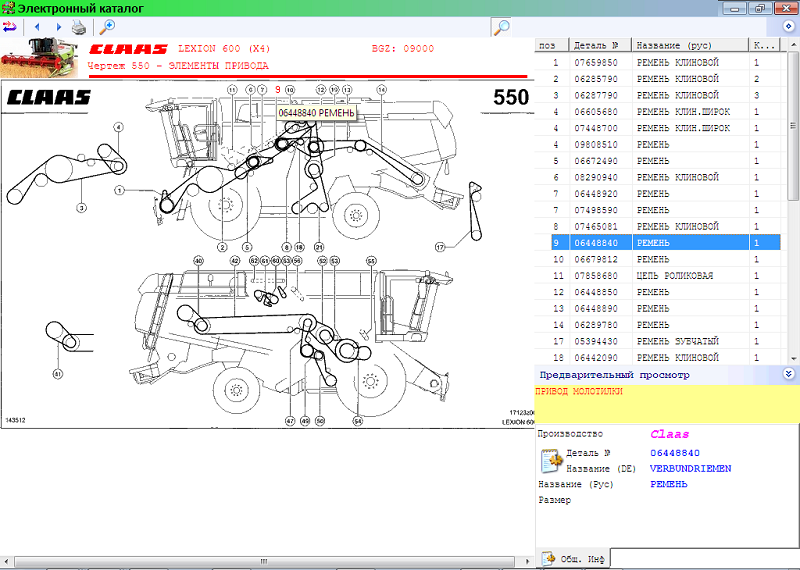800x570 pixels.
Task: Collapse the Предварительный просмотр panel
Action: point(788,374)
